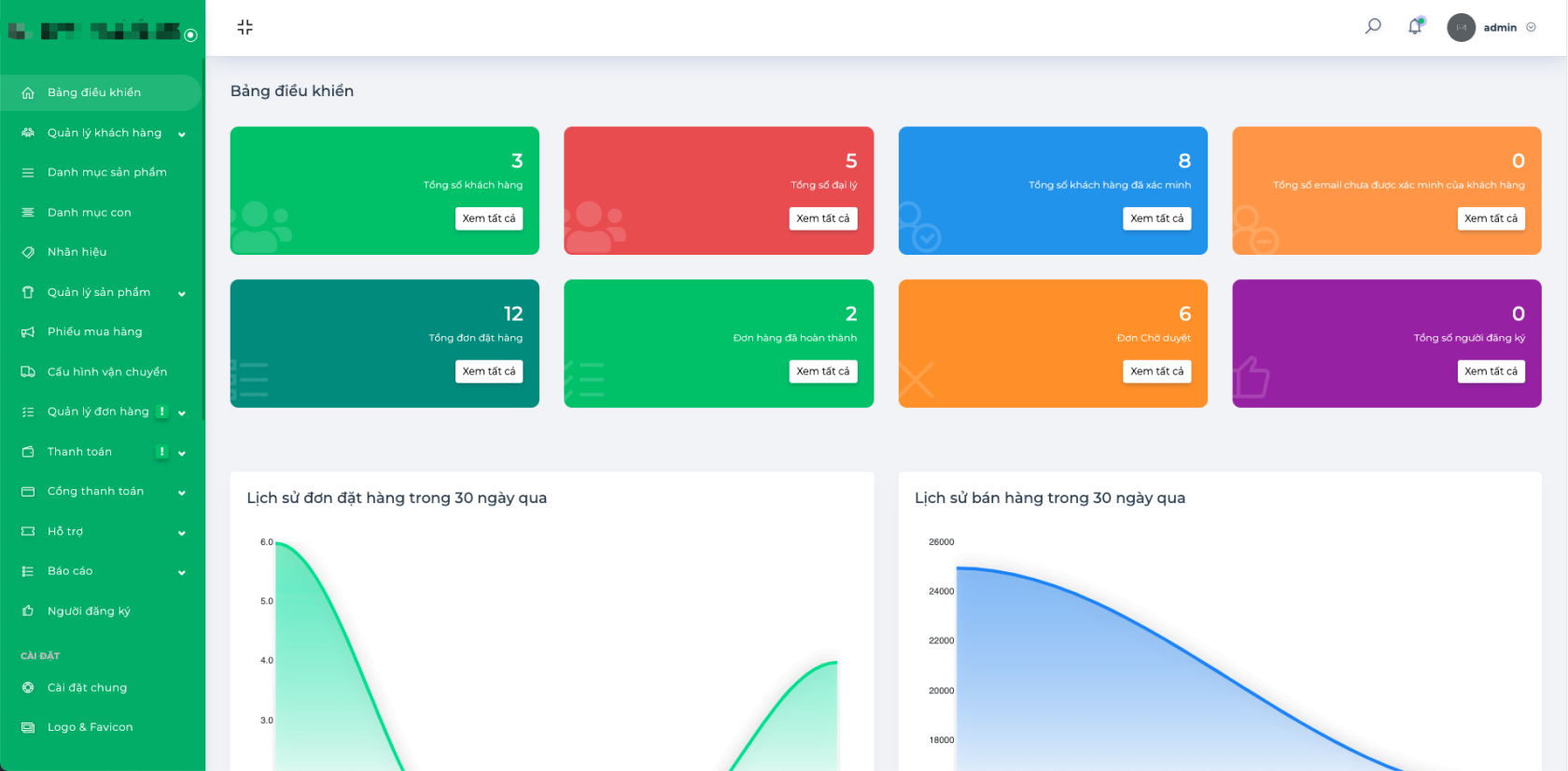View all under Tổng đơn đặt hàng
Image resolution: width=1568 pixels, height=771 pixels.
pyautogui.click(x=489, y=371)
